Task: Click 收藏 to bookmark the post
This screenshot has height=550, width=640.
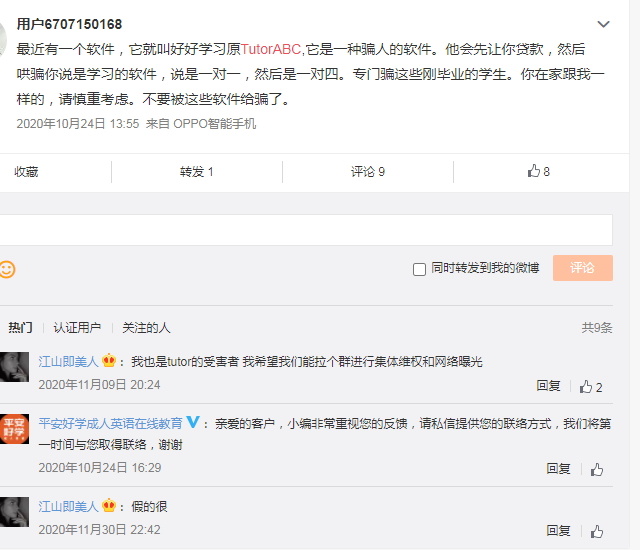Action: [26, 172]
